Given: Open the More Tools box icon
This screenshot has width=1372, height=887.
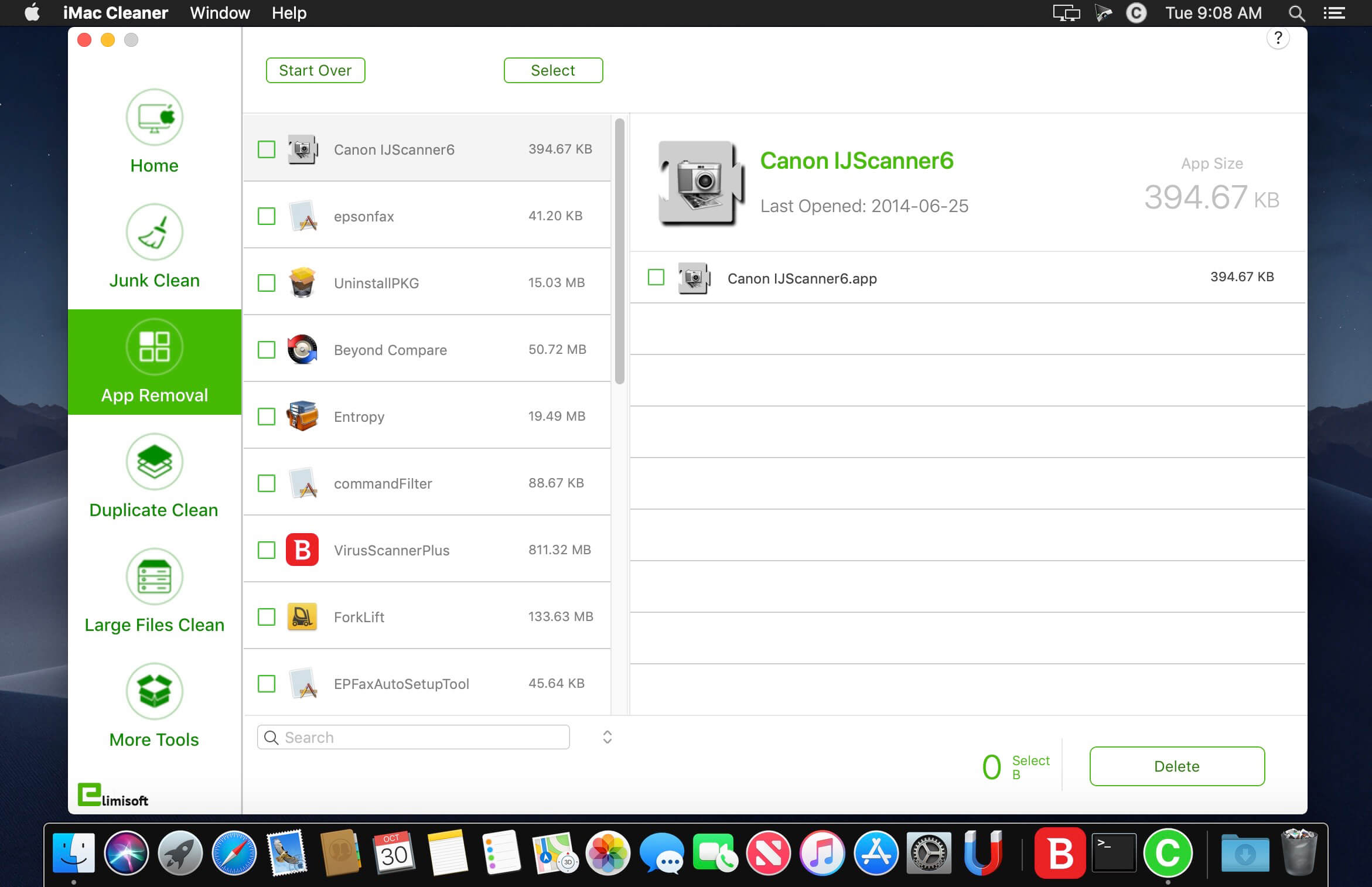Looking at the screenshot, I should [155, 691].
